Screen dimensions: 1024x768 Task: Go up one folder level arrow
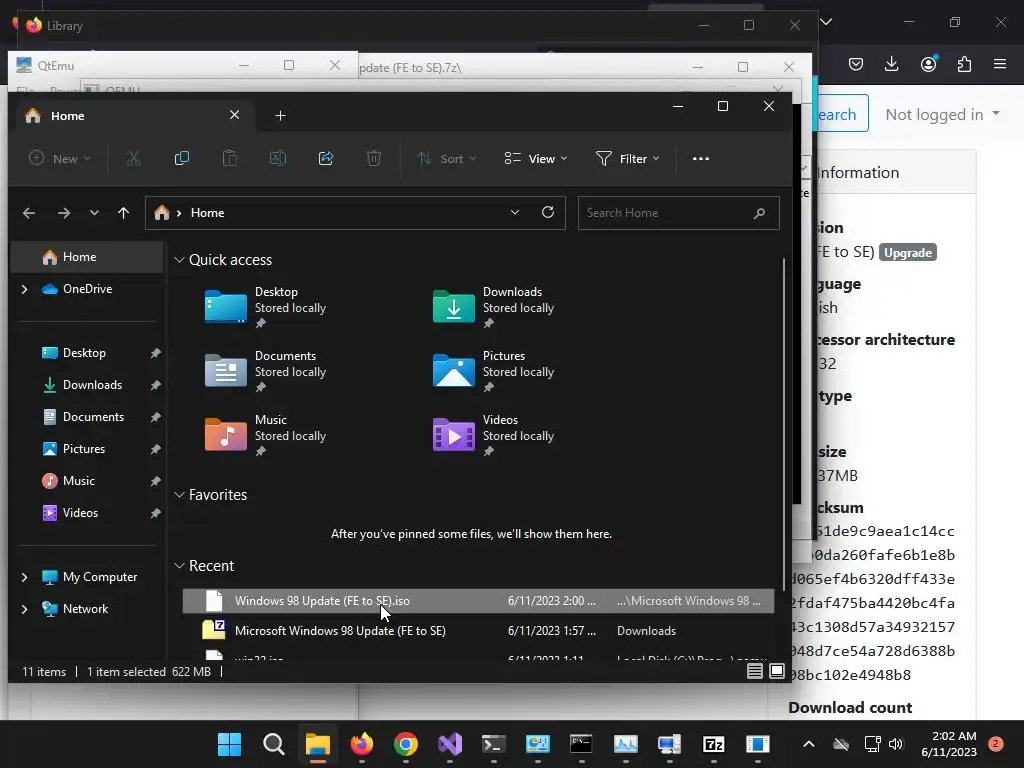(x=123, y=213)
